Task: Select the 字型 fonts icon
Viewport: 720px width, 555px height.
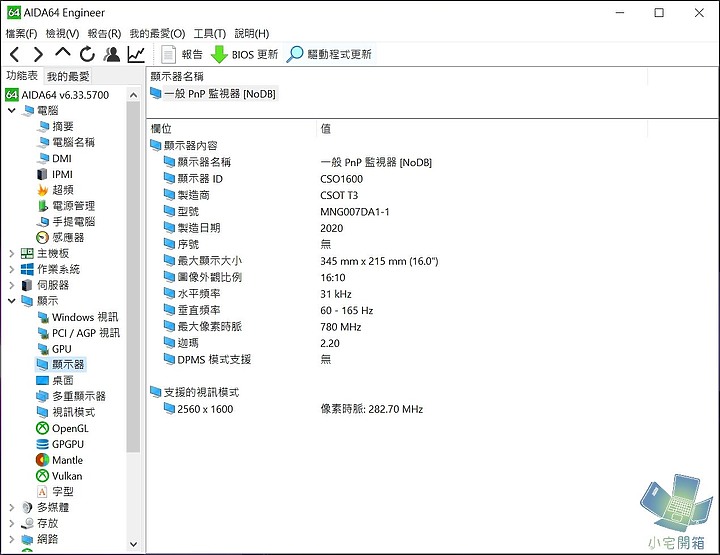Action: 42,492
